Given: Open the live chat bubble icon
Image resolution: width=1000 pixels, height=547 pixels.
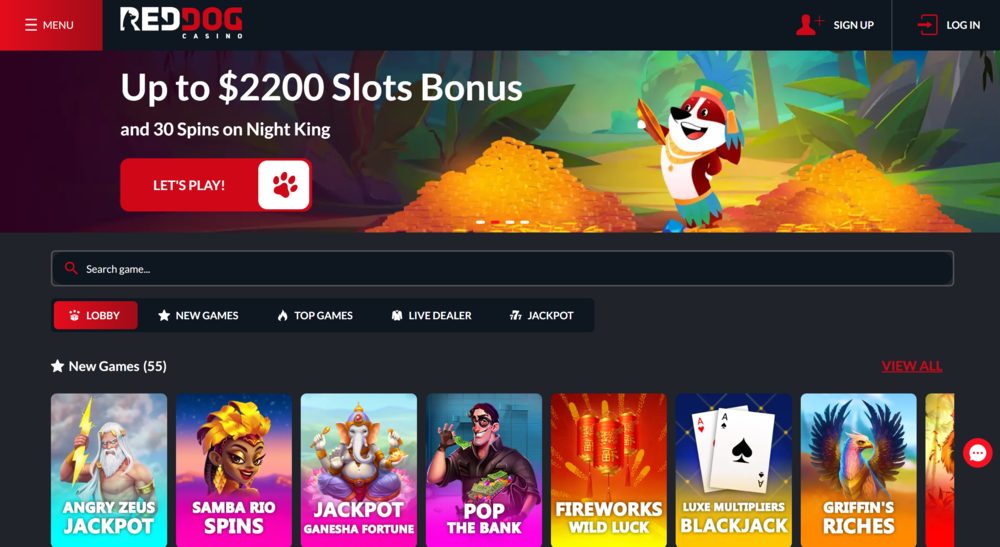Looking at the screenshot, I should pos(978,453).
